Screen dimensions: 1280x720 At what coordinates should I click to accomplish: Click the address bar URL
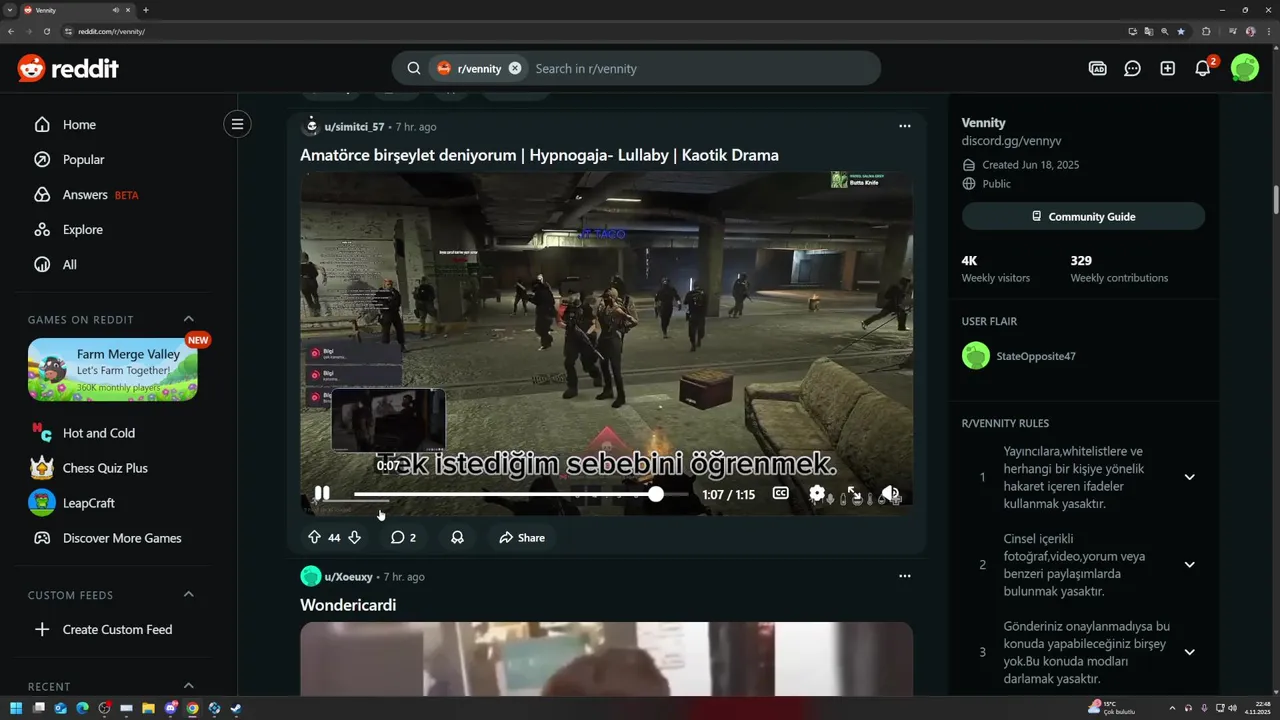(111, 31)
